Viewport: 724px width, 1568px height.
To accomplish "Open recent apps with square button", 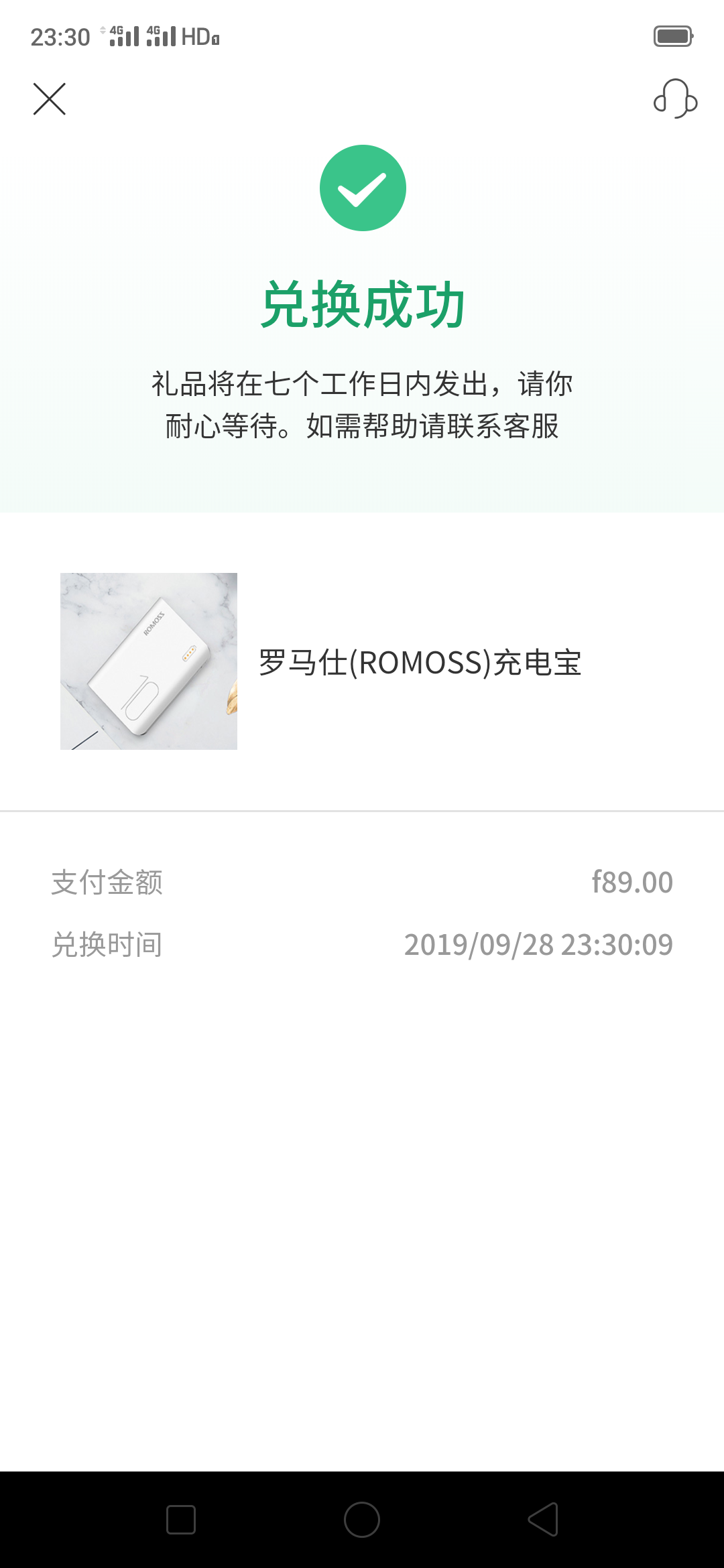I will 181,1520.
